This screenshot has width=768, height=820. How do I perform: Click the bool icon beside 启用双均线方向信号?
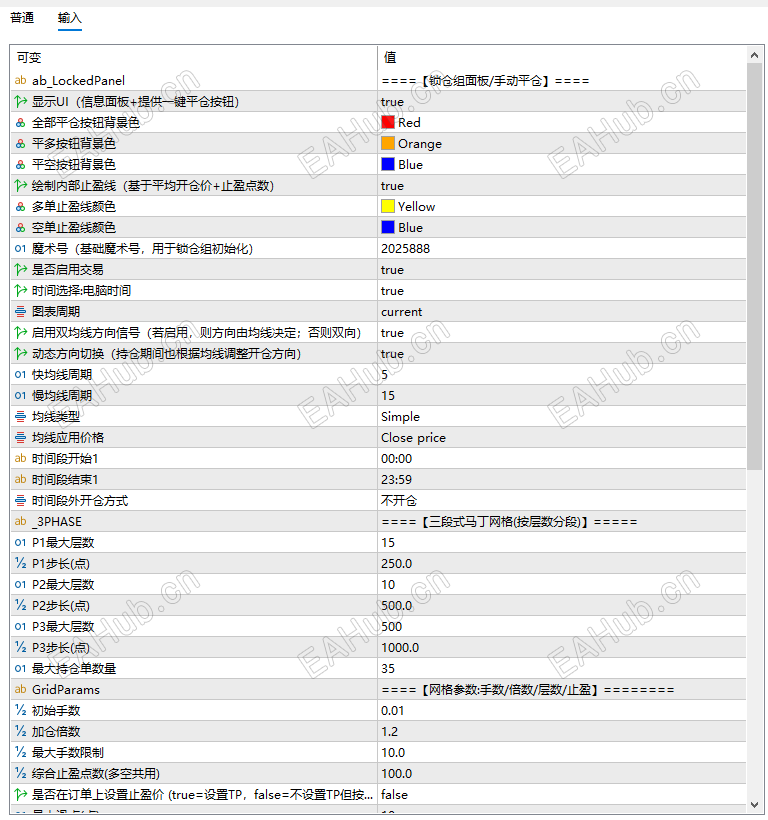(x=20, y=333)
